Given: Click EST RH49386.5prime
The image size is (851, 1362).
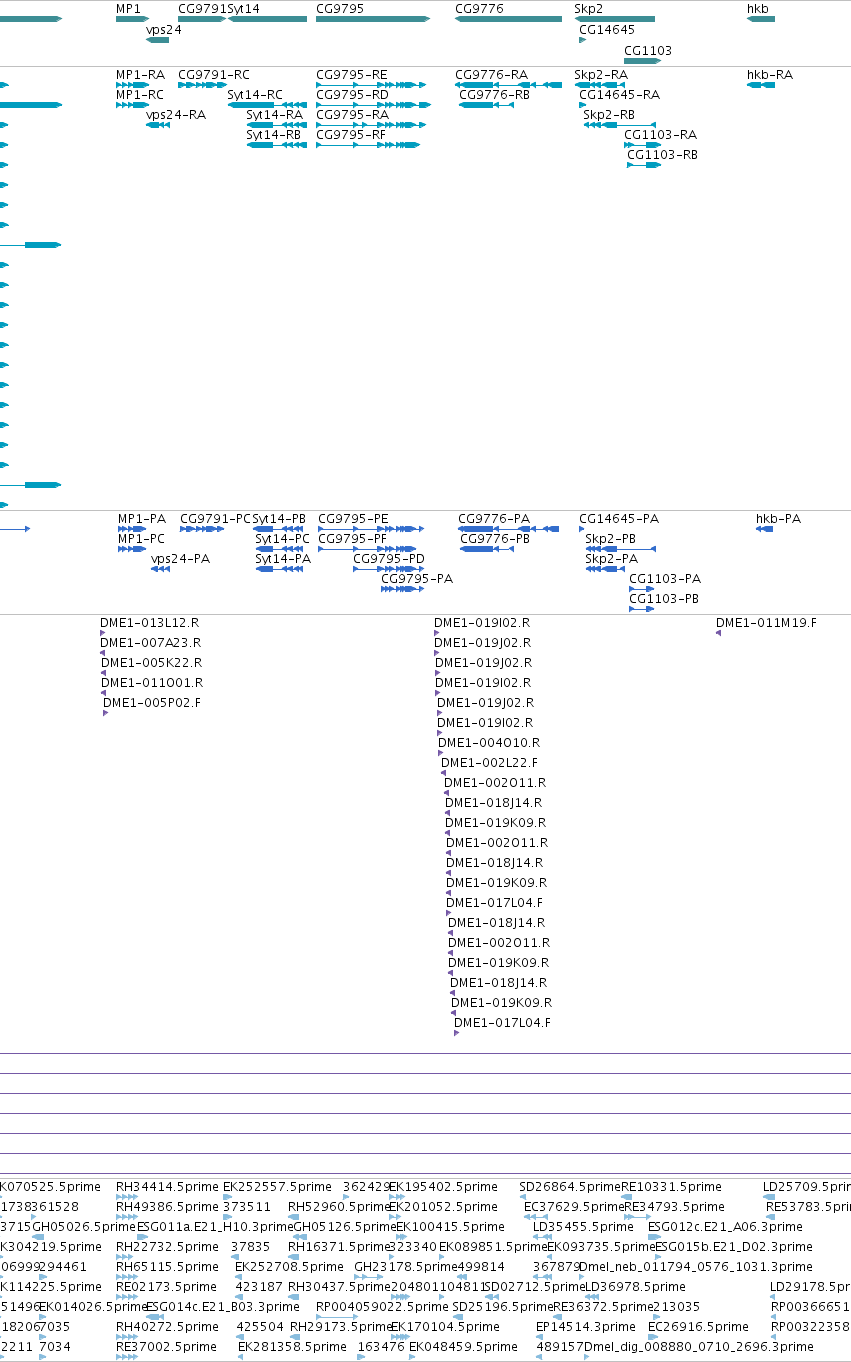Looking at the screenshot, I should [x=167, y=1207].
